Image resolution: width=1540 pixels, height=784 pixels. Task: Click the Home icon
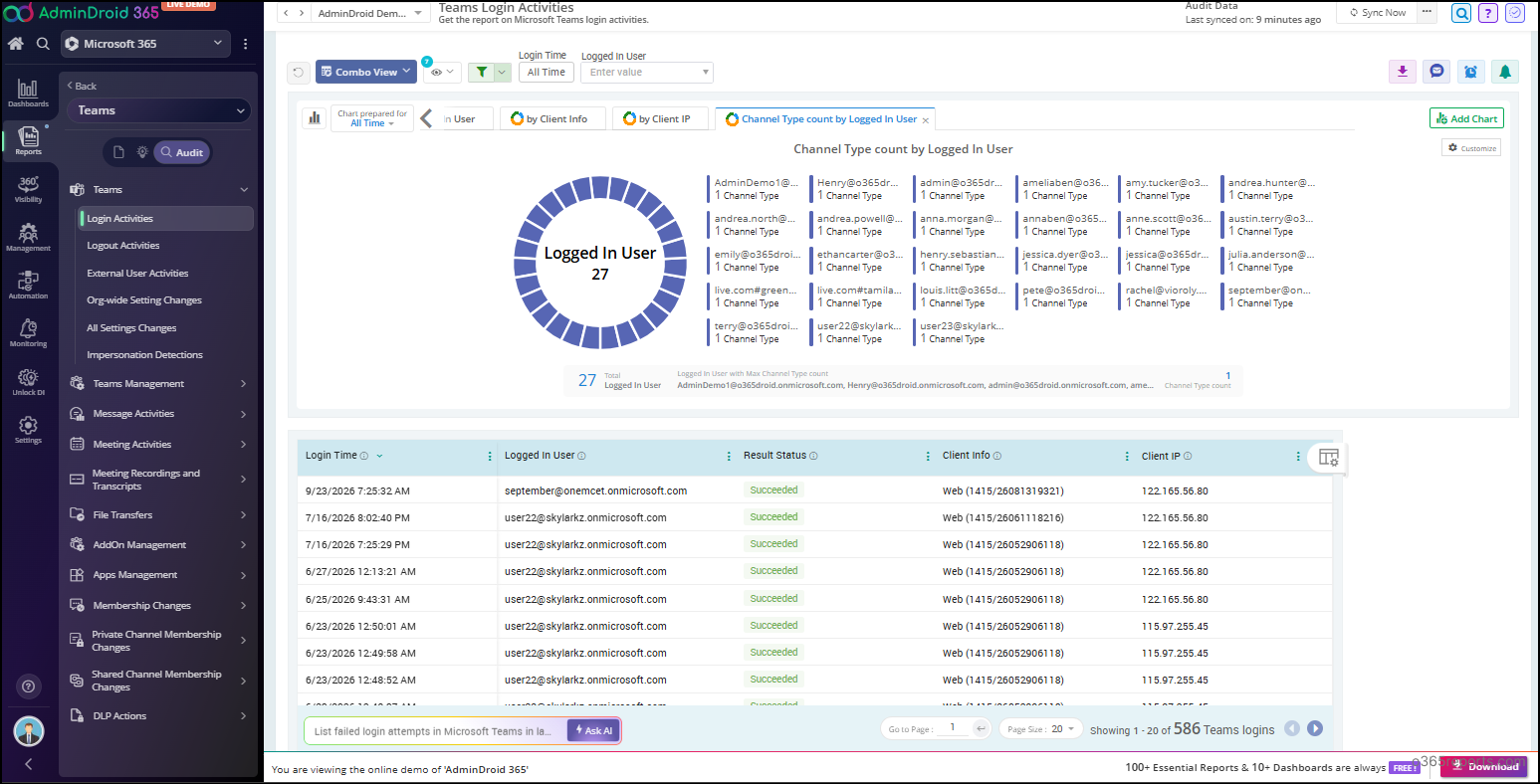(x=16, y=44)
